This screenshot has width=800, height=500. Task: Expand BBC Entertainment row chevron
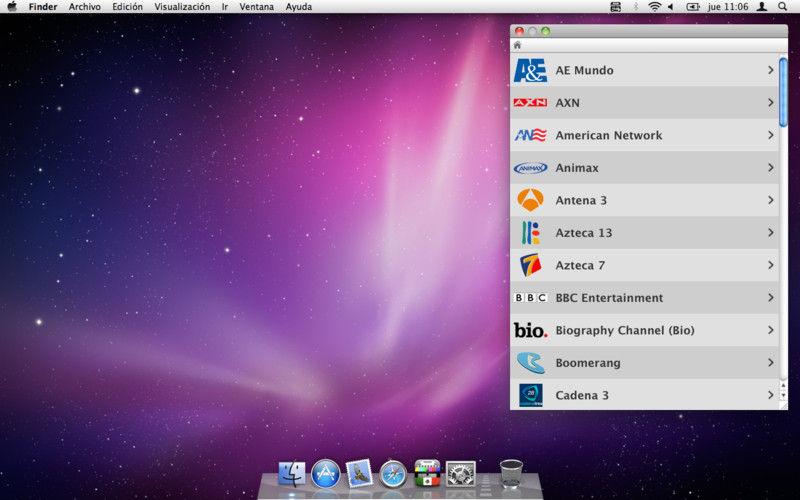coord(770,297)
